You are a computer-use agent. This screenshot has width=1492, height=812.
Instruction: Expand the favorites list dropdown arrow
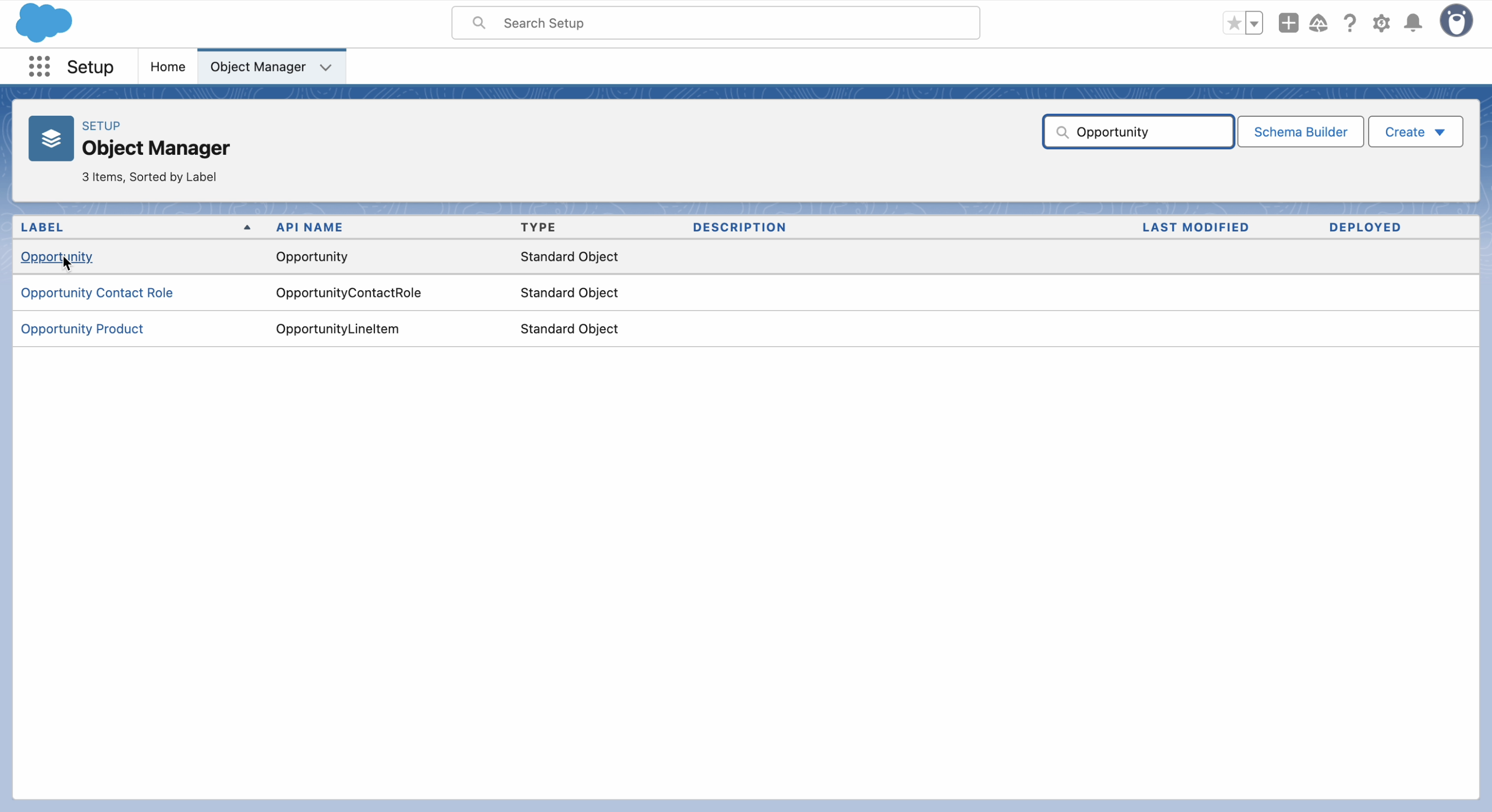pos(1254,24)
